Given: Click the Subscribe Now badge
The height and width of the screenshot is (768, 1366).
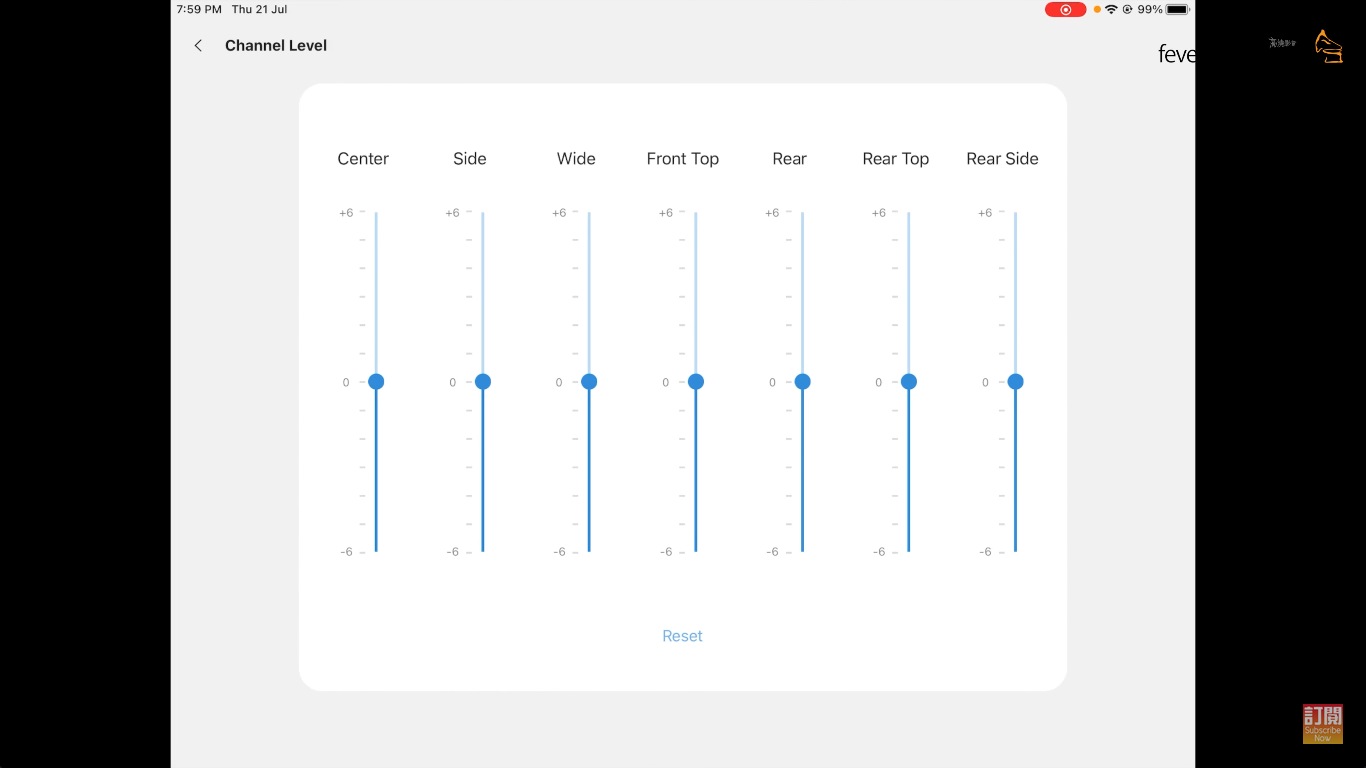Looking at the screenshot, I should click(x=1322, y=724).
